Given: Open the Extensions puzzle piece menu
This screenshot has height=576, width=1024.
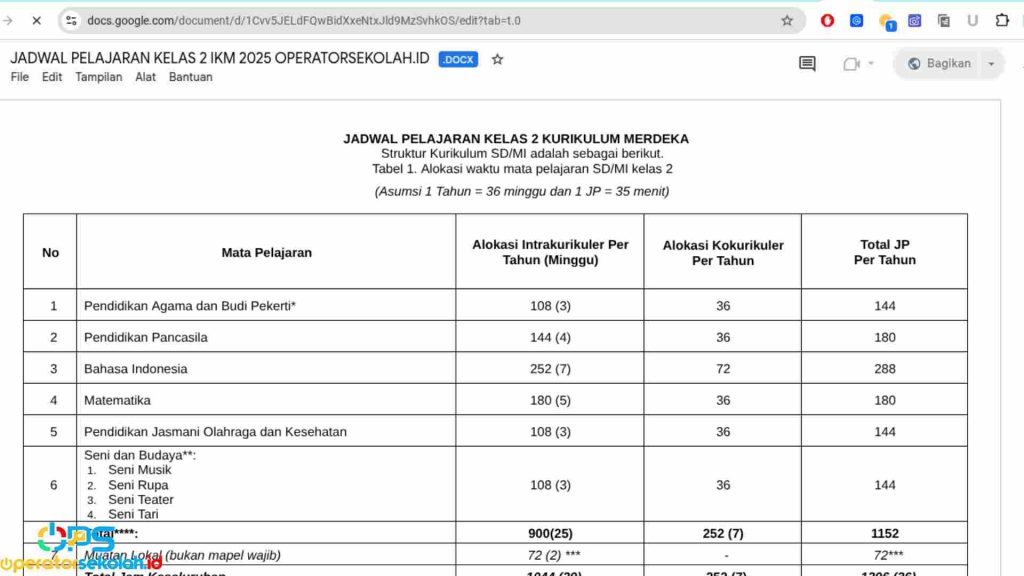Looking at the screenshot, I should coord(1002,21).
